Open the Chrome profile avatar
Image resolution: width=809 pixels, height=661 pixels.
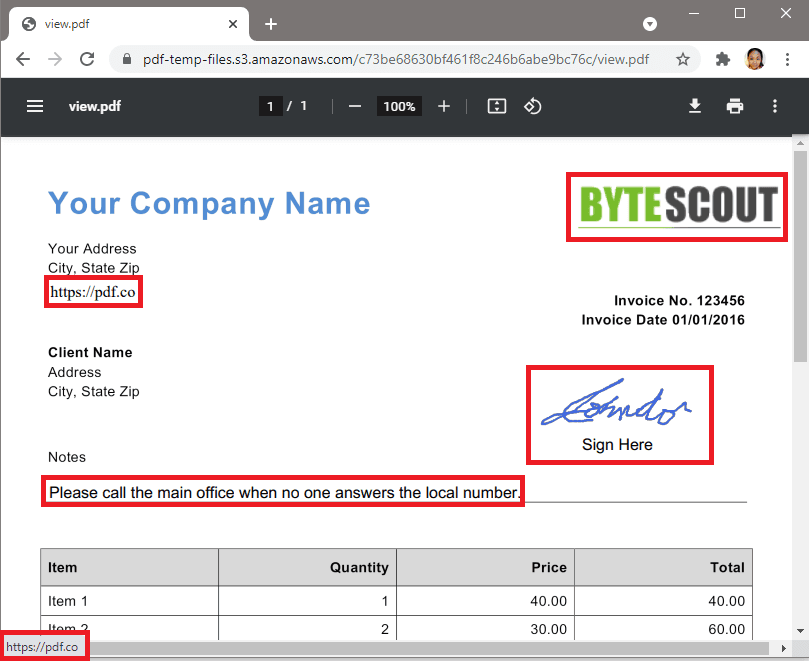(755, 59)
